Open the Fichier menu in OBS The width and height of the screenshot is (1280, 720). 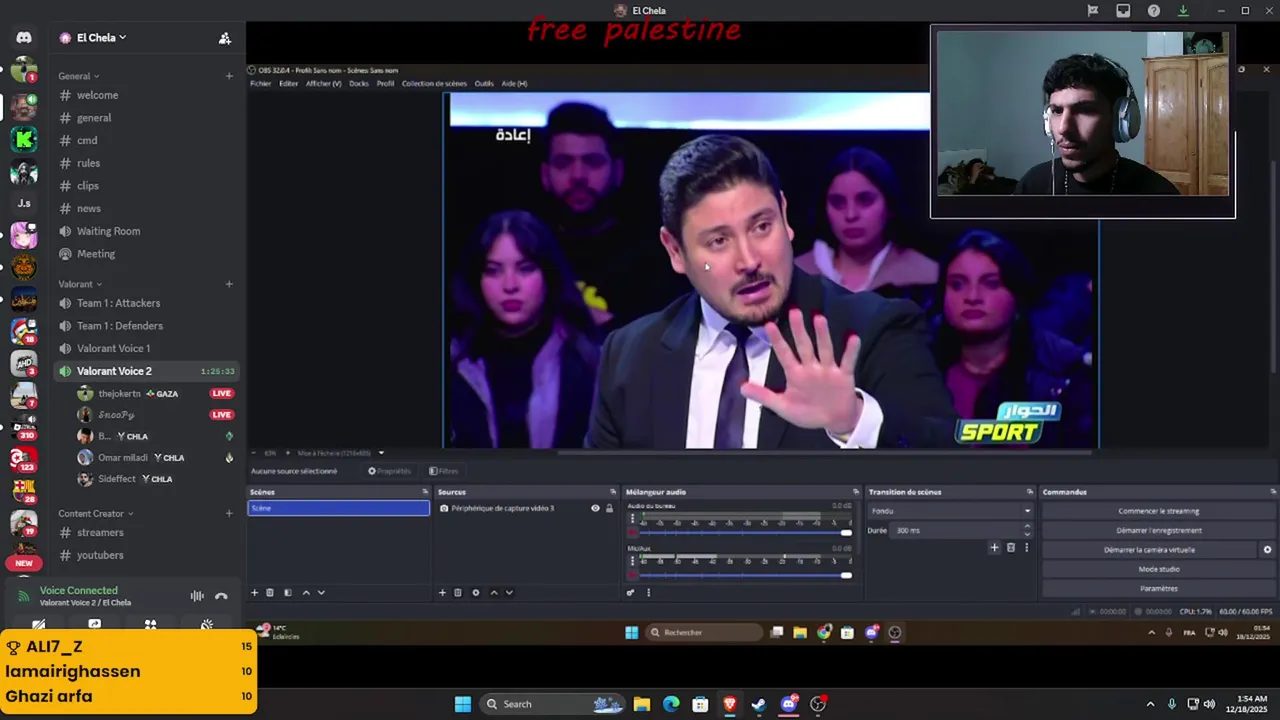(261, 84)
